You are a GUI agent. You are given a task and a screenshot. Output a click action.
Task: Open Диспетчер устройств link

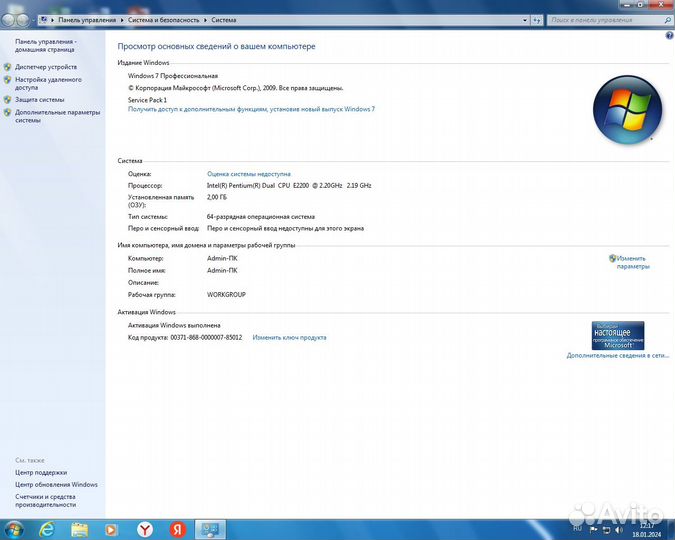(x=46, y=67)
